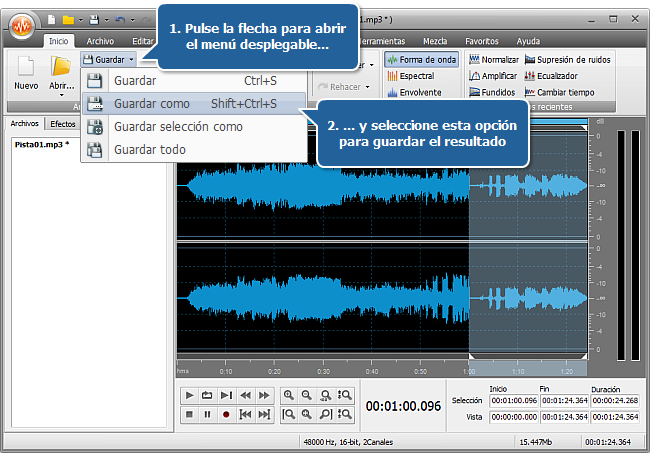Switch to Efectos panel tab
Viewport: 650px width, 453px height.
click(63, 124)
